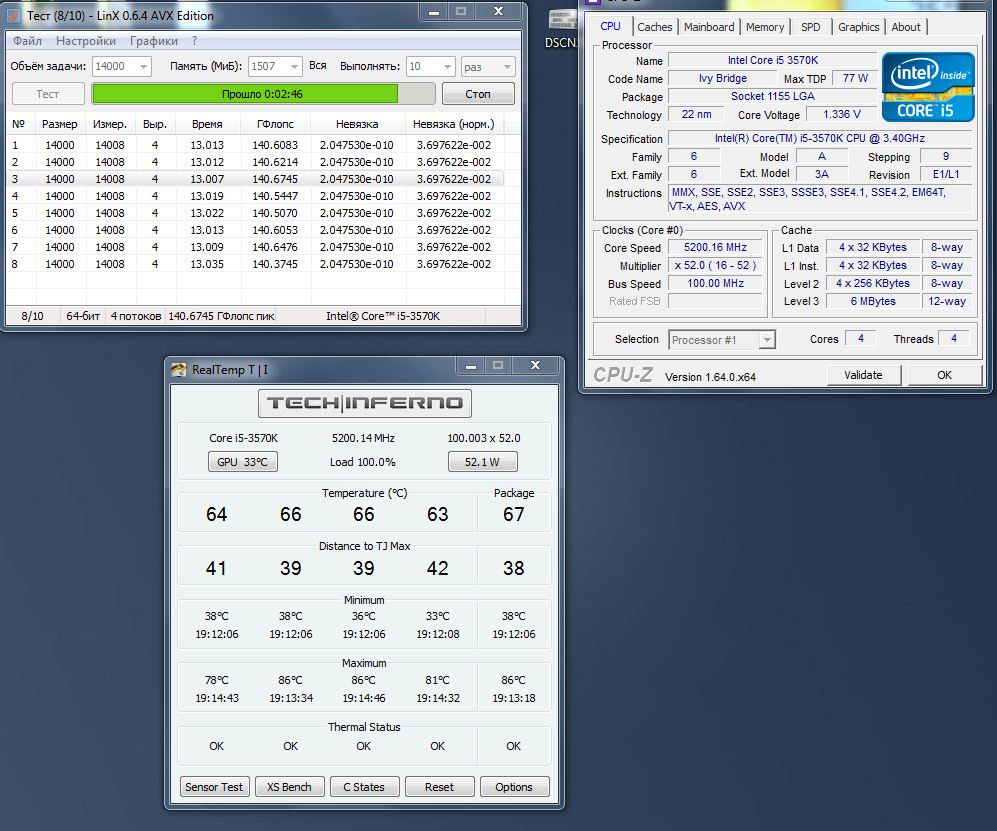
Task: Select result row 3 with 140.6745 GFlops
Action: (254, 179)
